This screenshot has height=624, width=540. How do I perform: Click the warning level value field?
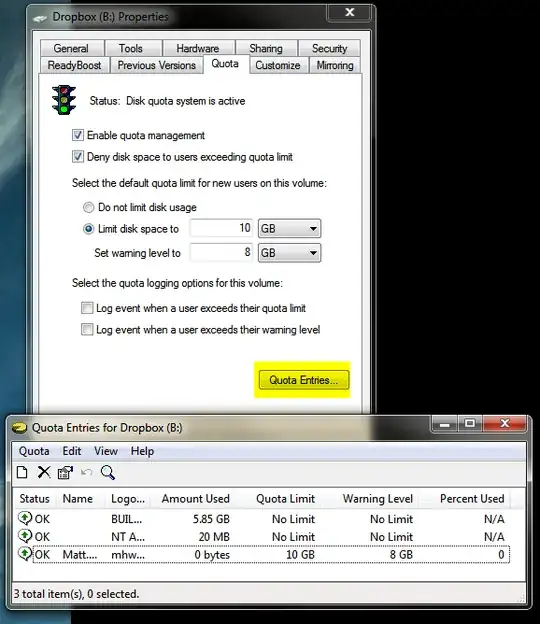pyautogui.click(x=221, y=252)
